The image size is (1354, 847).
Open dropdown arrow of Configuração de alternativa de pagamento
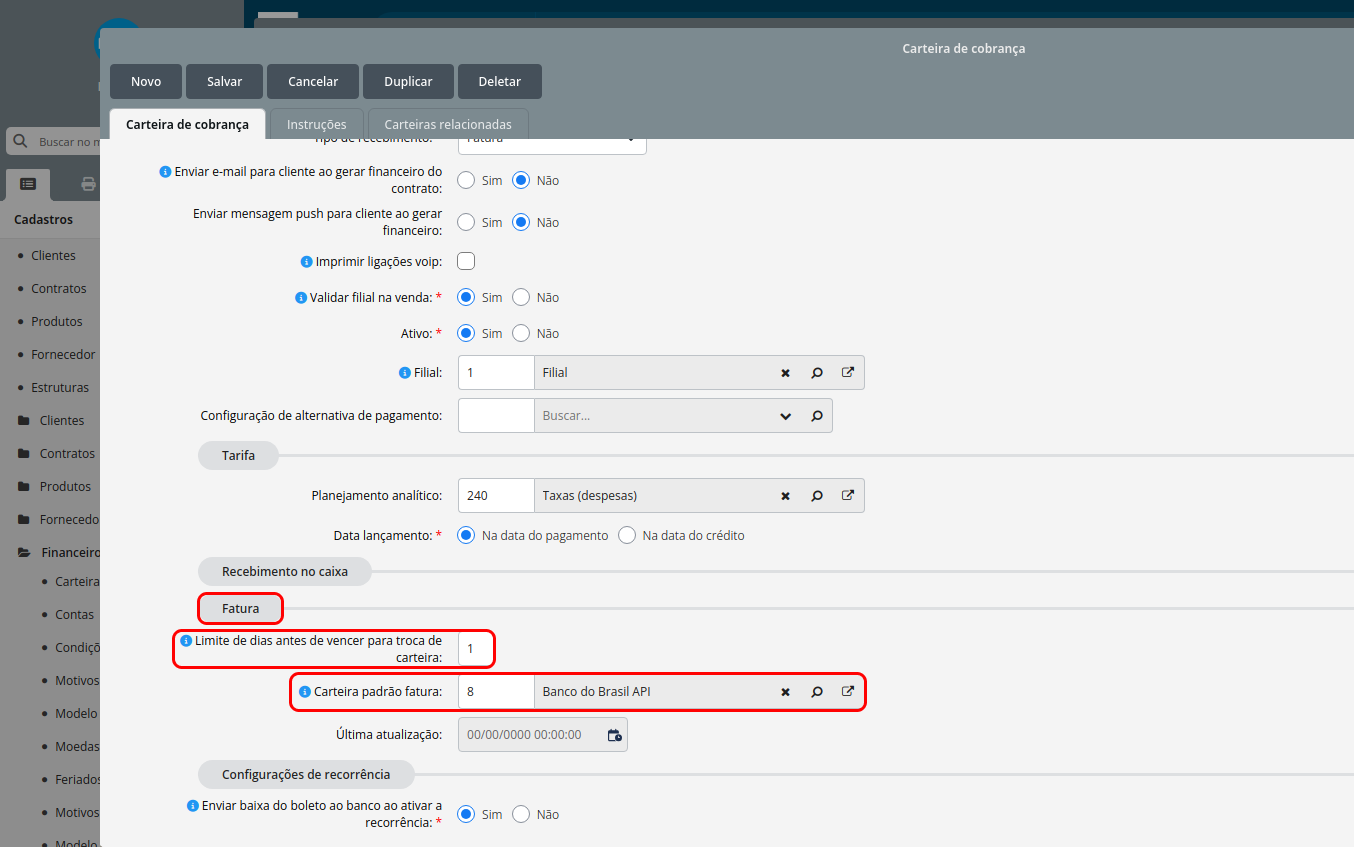786,416
